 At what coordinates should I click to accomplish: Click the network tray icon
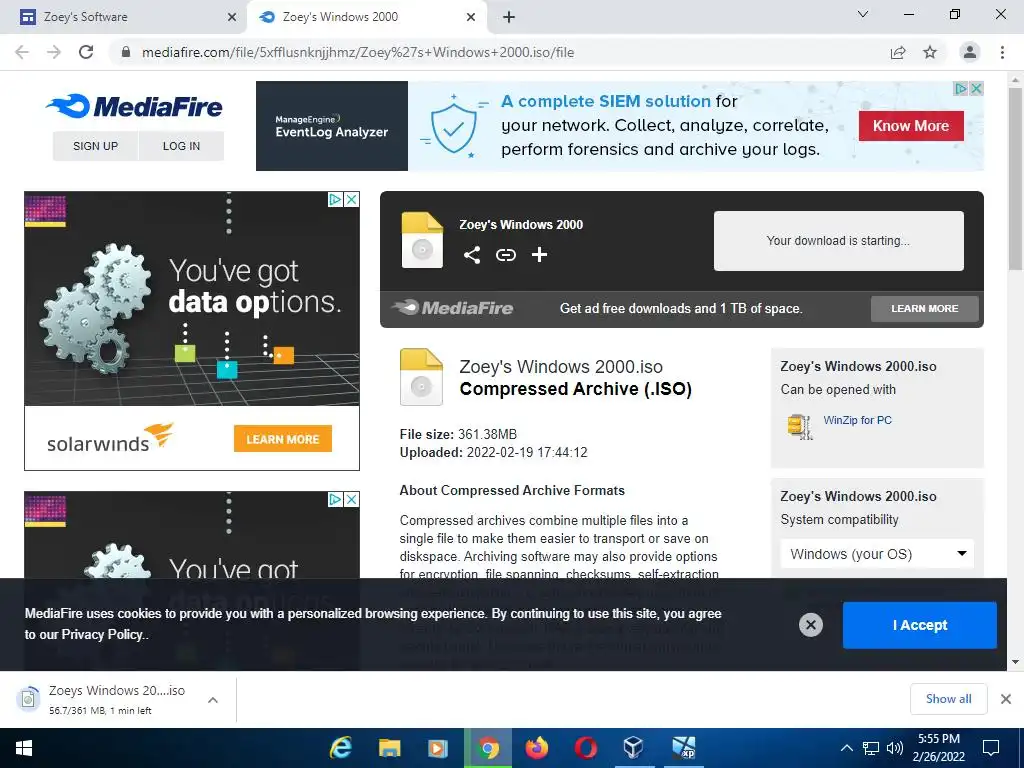click(x=871, y=748)
